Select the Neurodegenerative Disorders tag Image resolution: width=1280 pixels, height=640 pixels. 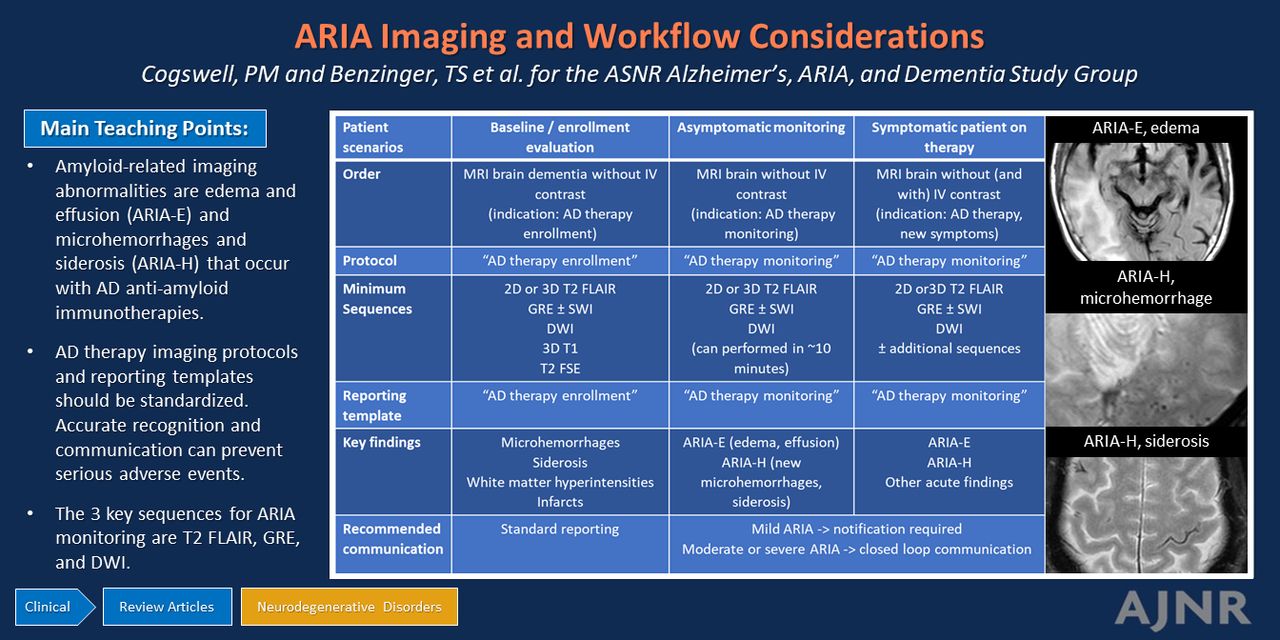349,606
